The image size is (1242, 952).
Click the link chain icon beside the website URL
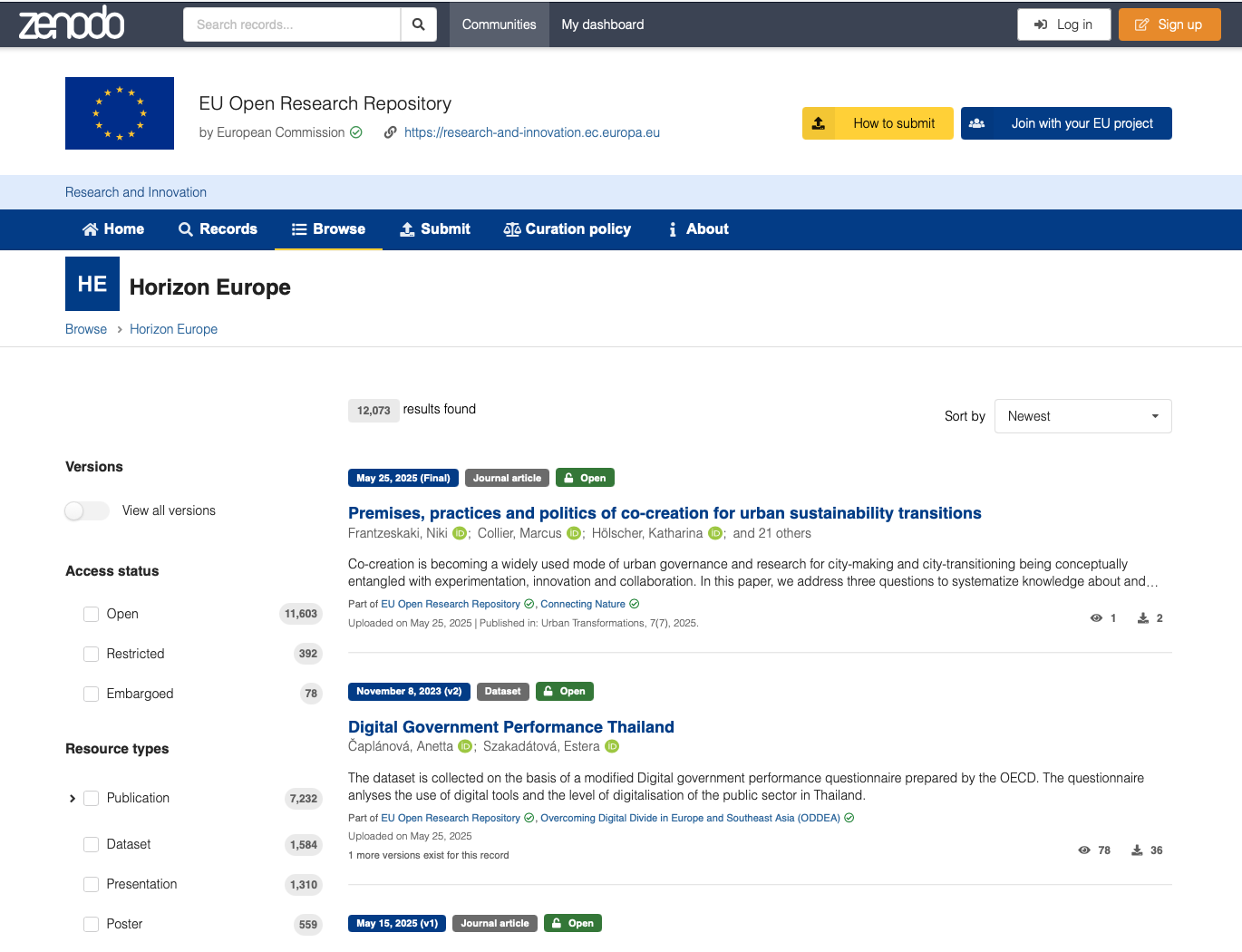[x=391, y=132]
